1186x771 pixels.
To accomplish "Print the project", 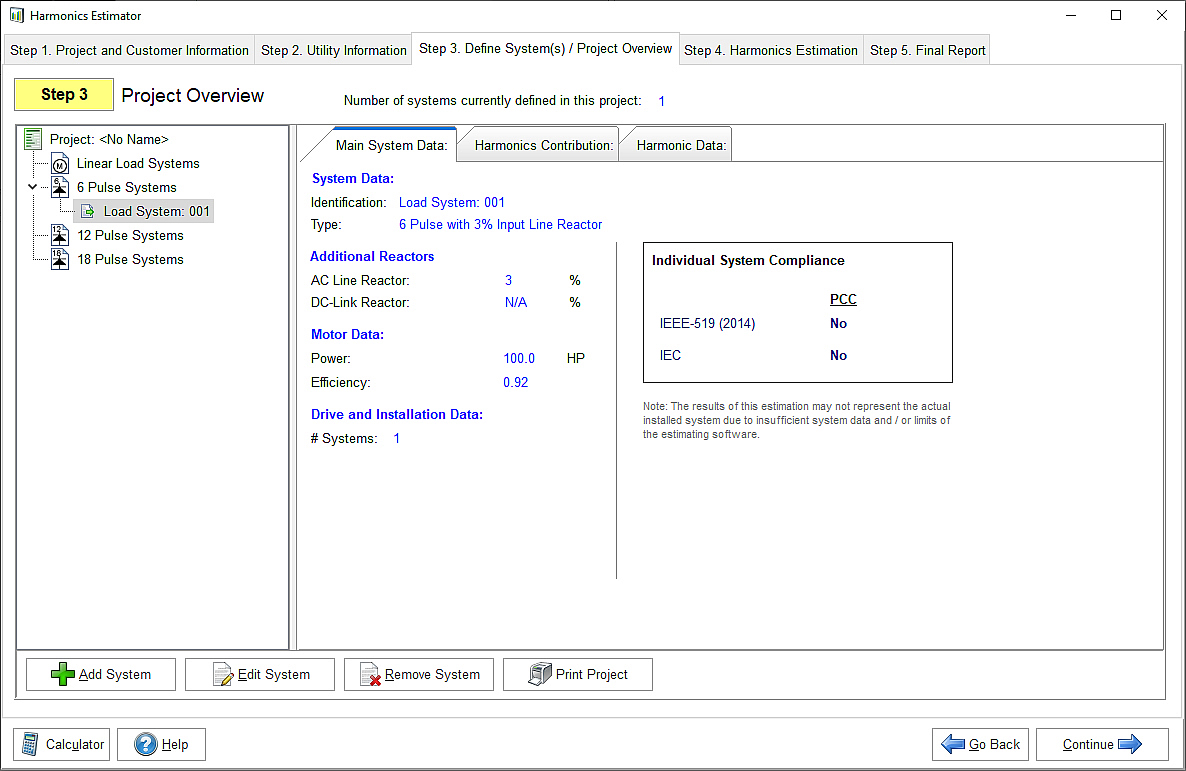I will tap(578, 674).
